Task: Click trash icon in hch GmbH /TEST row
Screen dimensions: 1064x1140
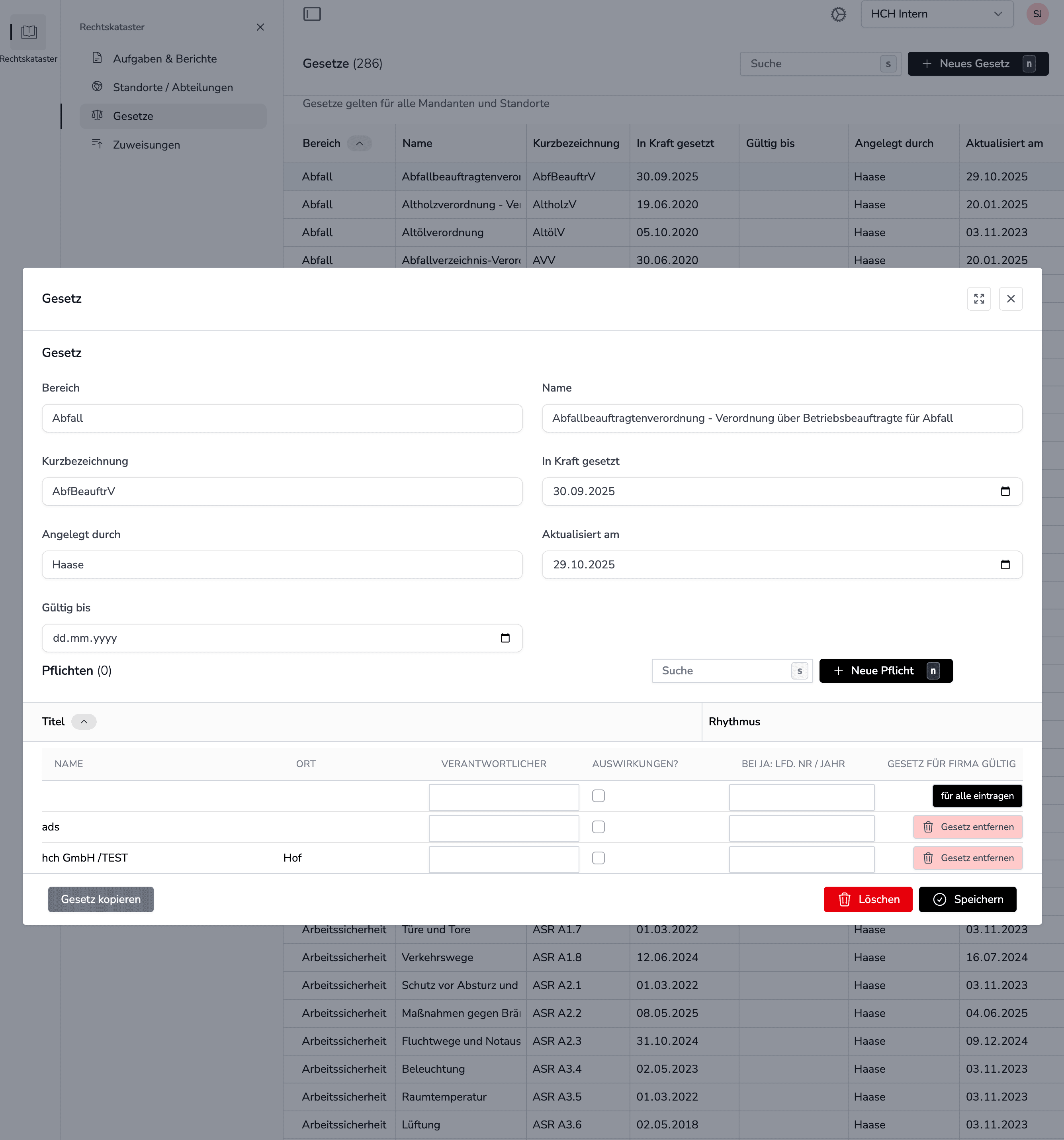Action: tap(928, 858)
